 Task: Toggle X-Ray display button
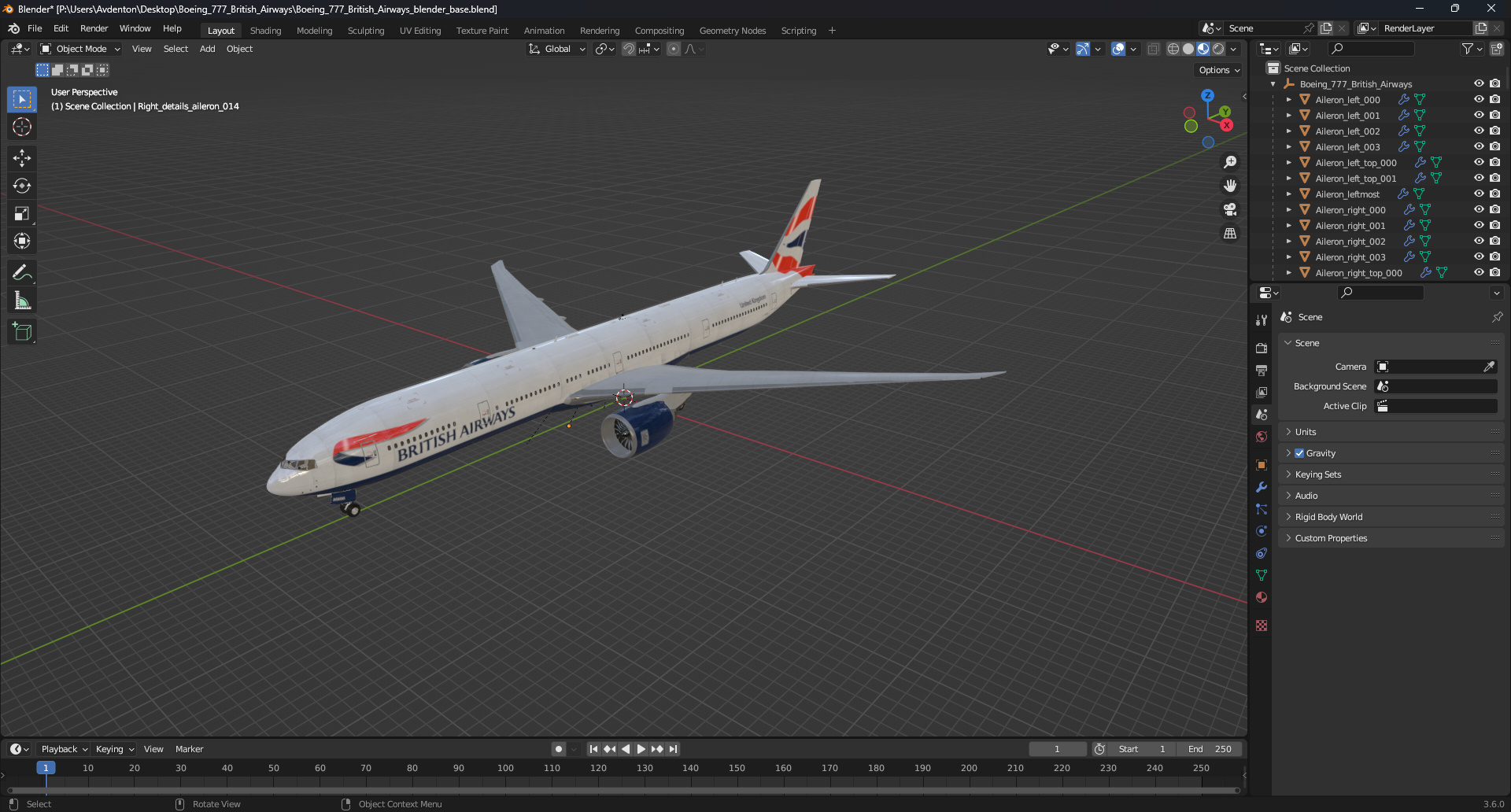1153,49
